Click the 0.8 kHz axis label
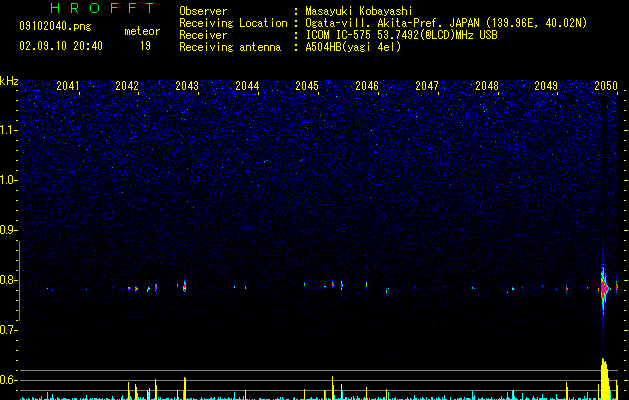The height and width of the screenshot is (400, 629). click(9, 280)
